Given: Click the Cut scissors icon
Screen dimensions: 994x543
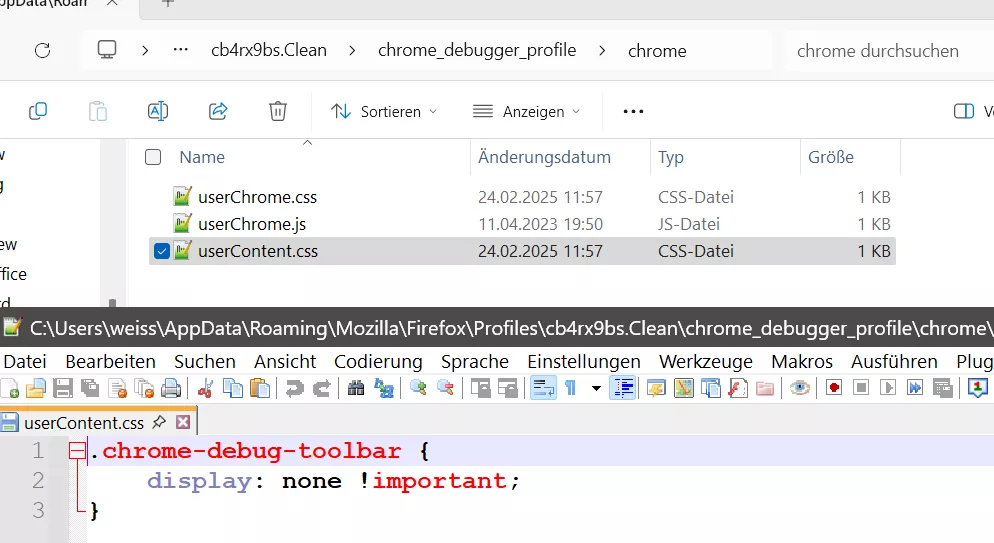Looking at the screenshot, I should (205, 388).
